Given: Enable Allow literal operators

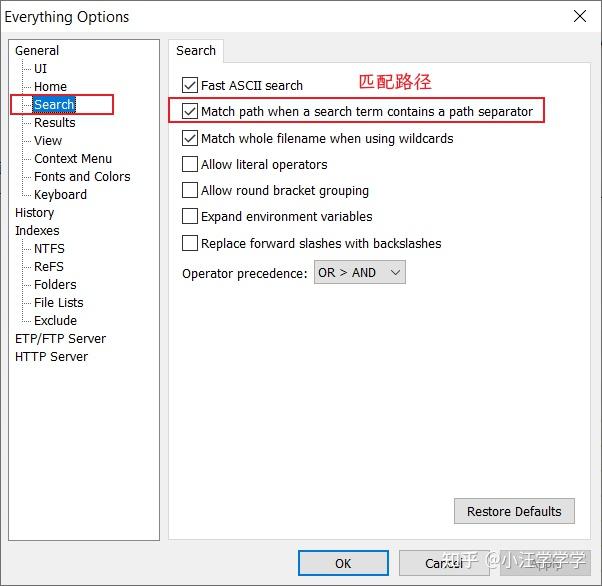Looking at the screenshot, I should pyautogui.click(x=190, y=164).
